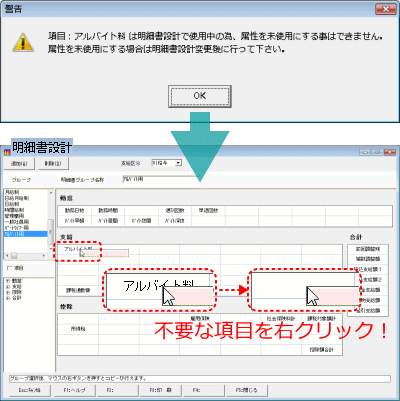Image resolution: width=400 pixels, height=401 pixels.
Task: Close the 警告 dialog with red X
Action: coord(386,9)
